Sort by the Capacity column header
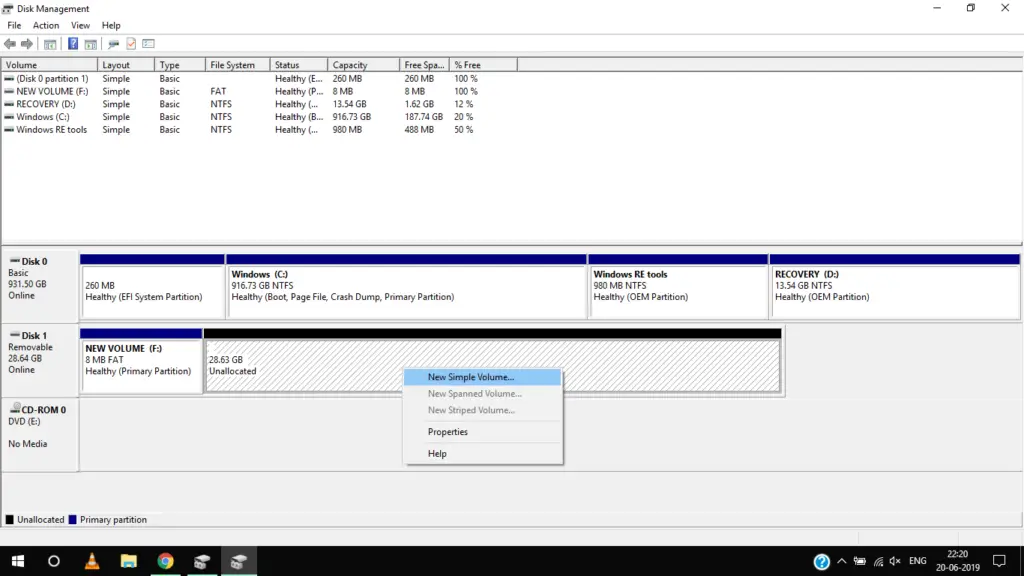Viewport: 1024px width, 576px height. [363, 65]
